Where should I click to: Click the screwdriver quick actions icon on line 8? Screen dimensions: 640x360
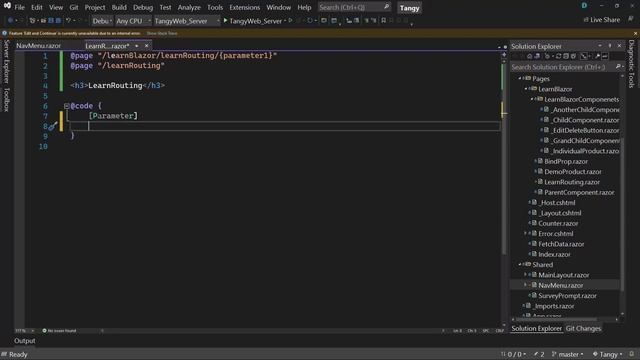point(52,127)
